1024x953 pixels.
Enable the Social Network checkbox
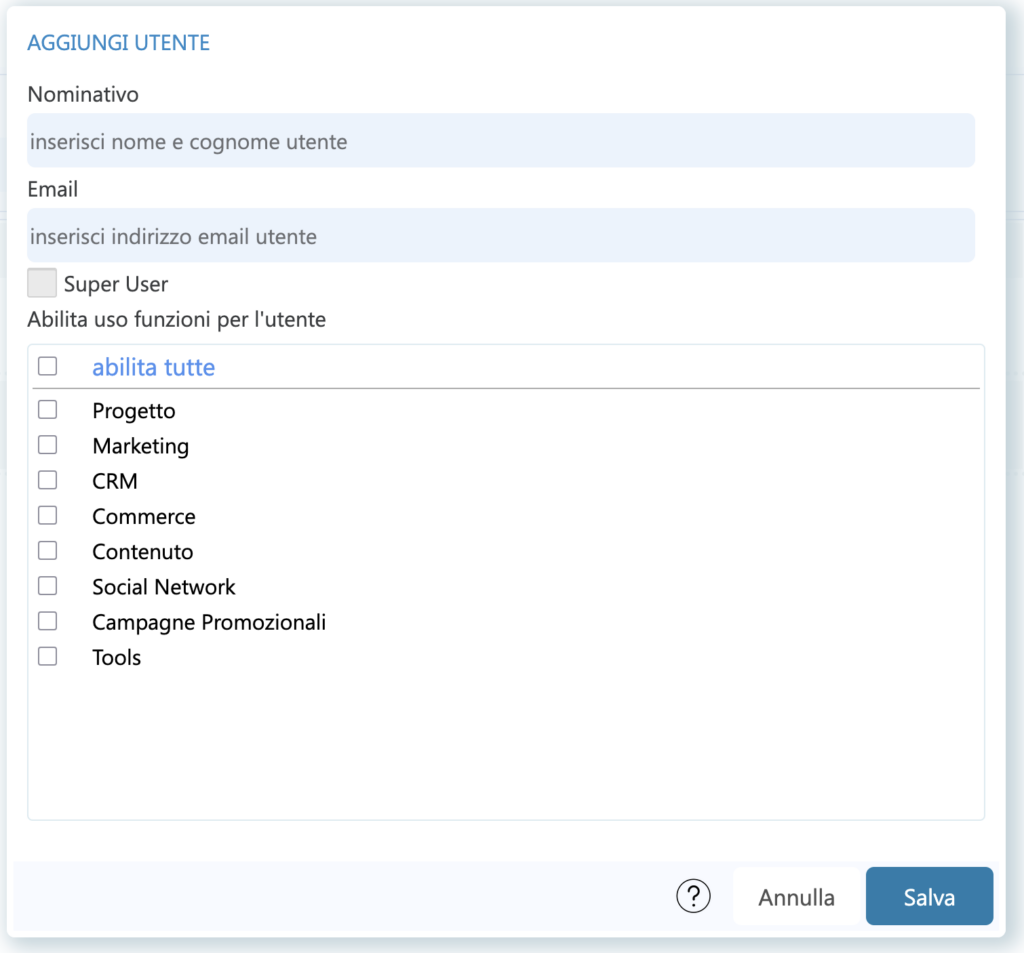point(48,586)
